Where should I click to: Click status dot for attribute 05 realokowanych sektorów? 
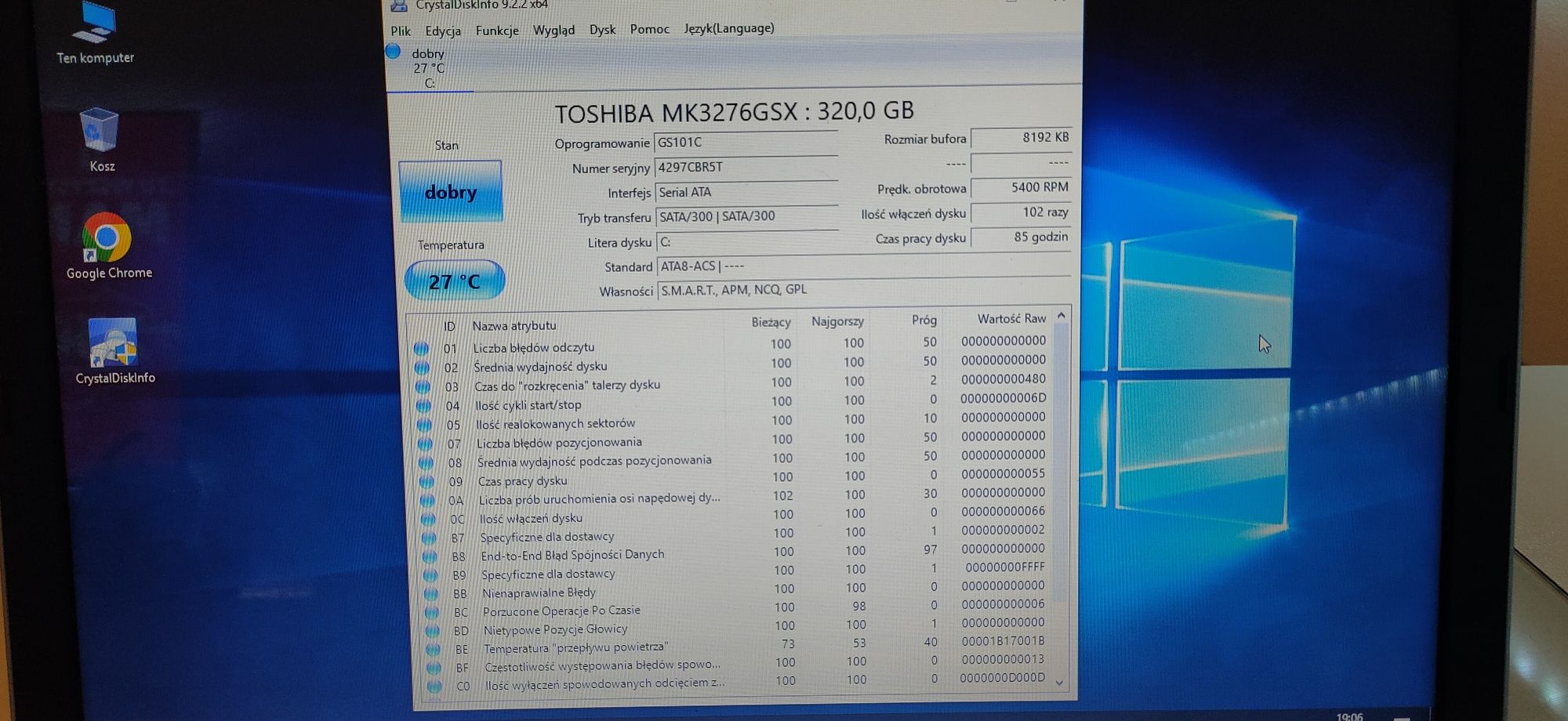coord(424,425)
